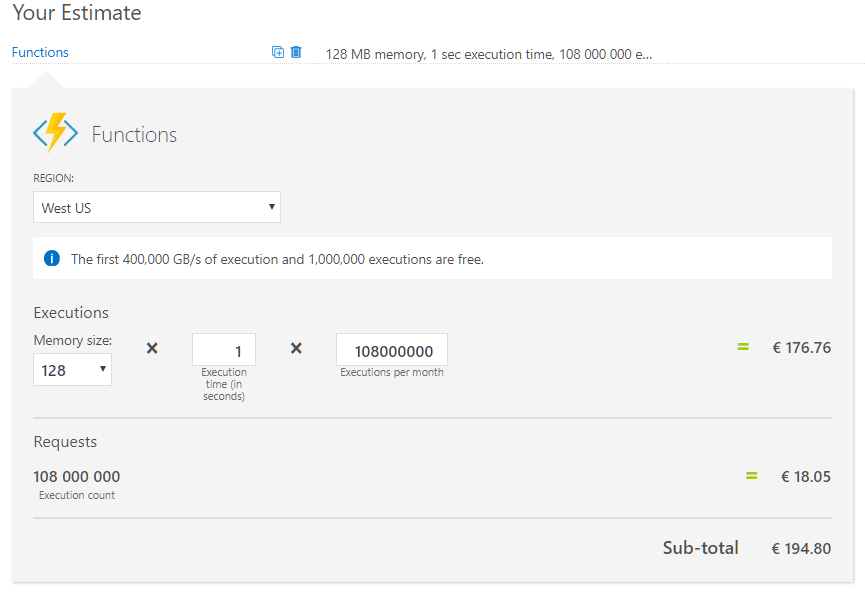Click the 'Your Estimate' heading
The height and width of the screenshot is (602, 865).
click(x=77, y=12)
